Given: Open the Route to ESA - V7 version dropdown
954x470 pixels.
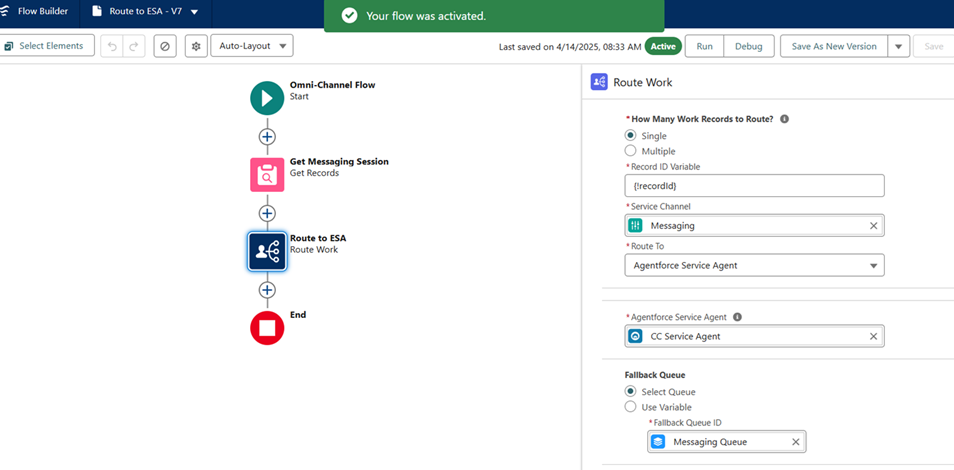Looking at the screenshot, I should (x=194, y=12).
